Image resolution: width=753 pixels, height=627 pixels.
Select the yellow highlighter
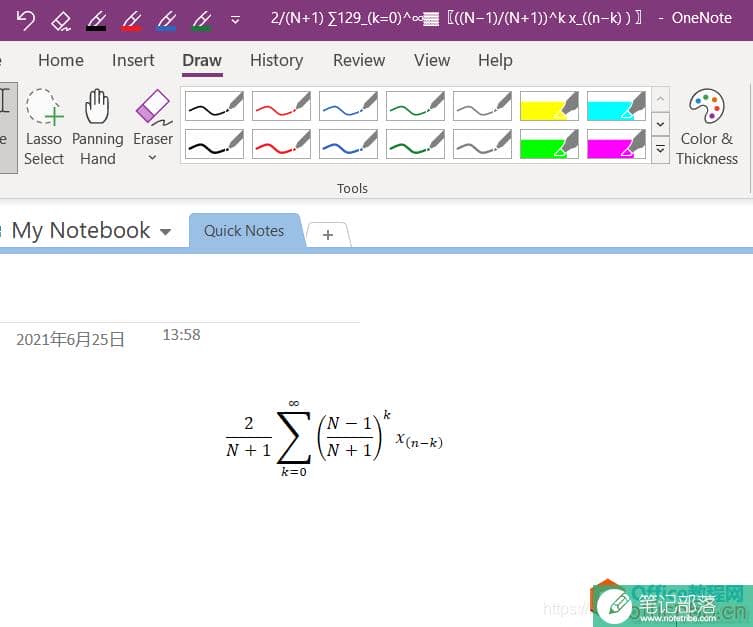point(549,106)
